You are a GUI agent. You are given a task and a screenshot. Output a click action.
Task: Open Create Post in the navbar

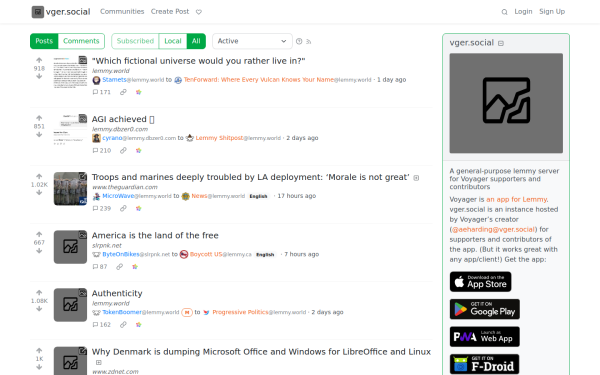170,11
